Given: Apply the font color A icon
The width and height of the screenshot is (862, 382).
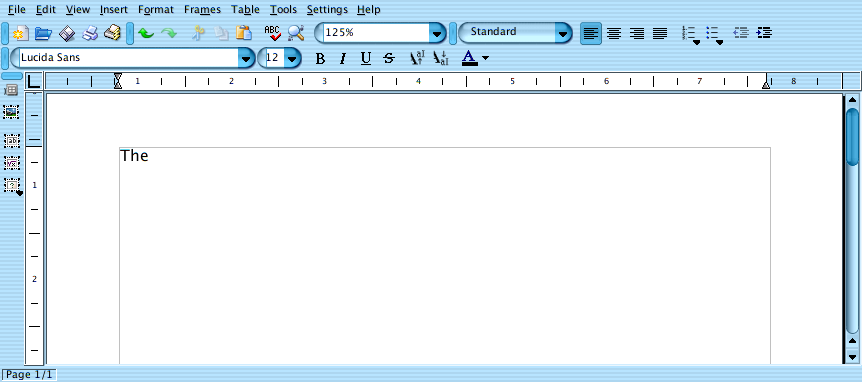Looking at the screenshot, I should click(x=469, y=58).
